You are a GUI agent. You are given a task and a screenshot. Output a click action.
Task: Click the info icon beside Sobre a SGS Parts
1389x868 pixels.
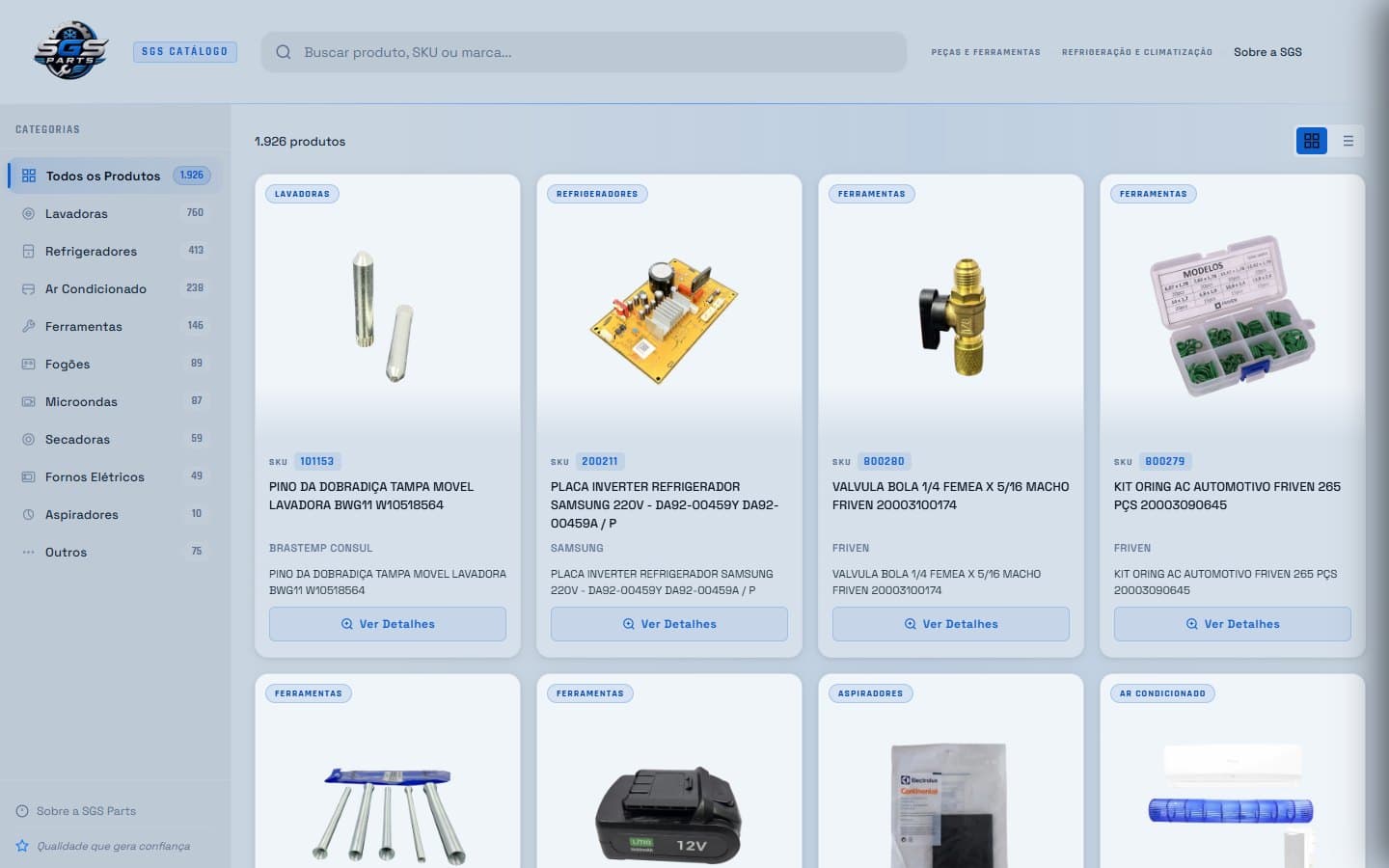pyautogui.click(x=22, y=811)
